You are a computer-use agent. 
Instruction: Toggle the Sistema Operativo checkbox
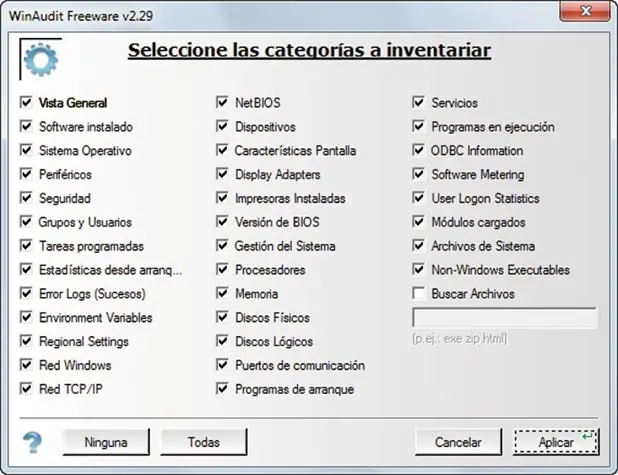pyautogui.click(x=26, y=150)
